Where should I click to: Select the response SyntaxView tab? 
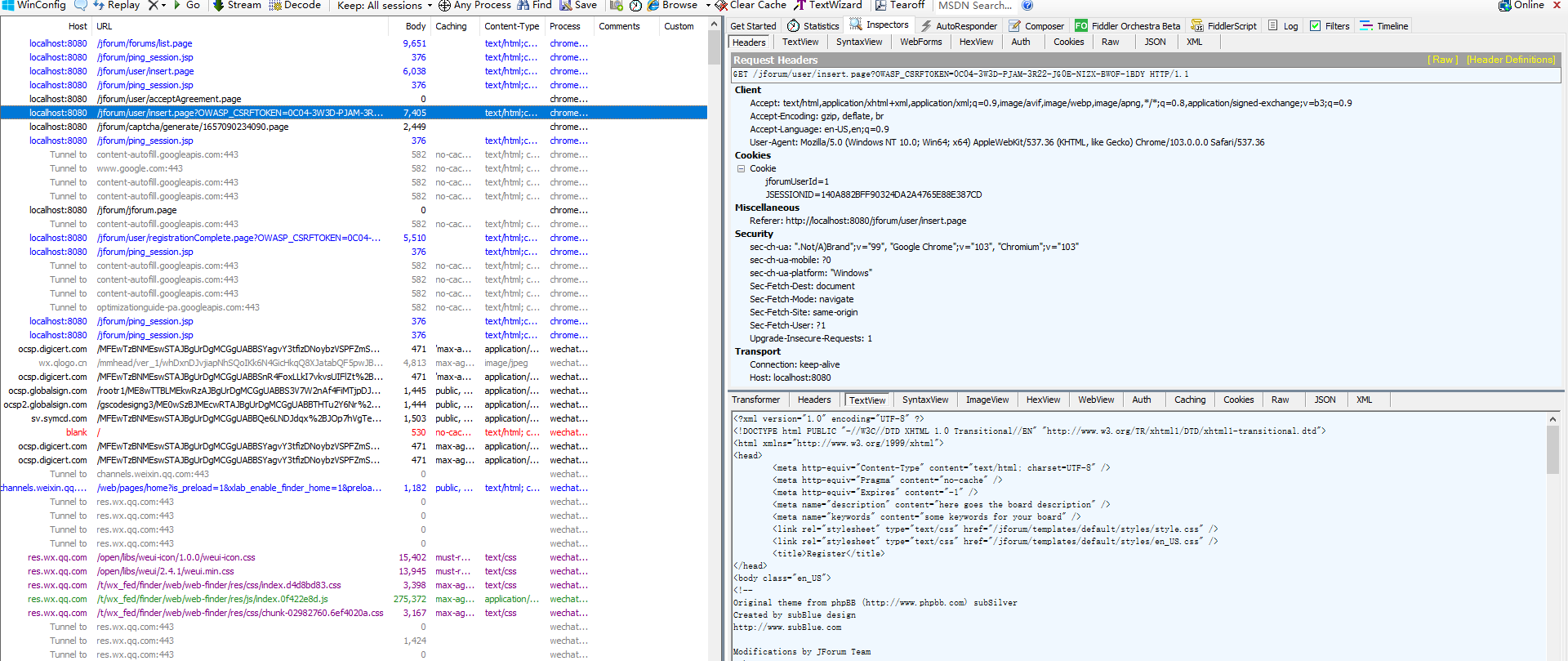click(925, 400)
